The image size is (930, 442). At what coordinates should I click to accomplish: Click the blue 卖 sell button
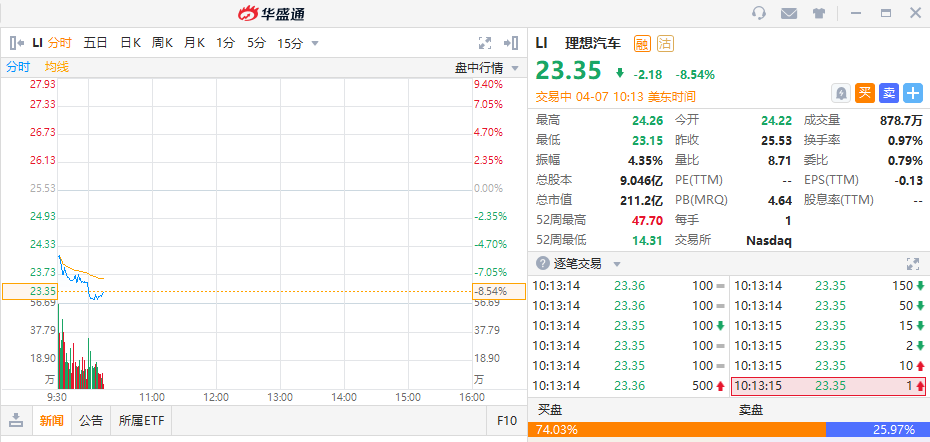(889, 93)
